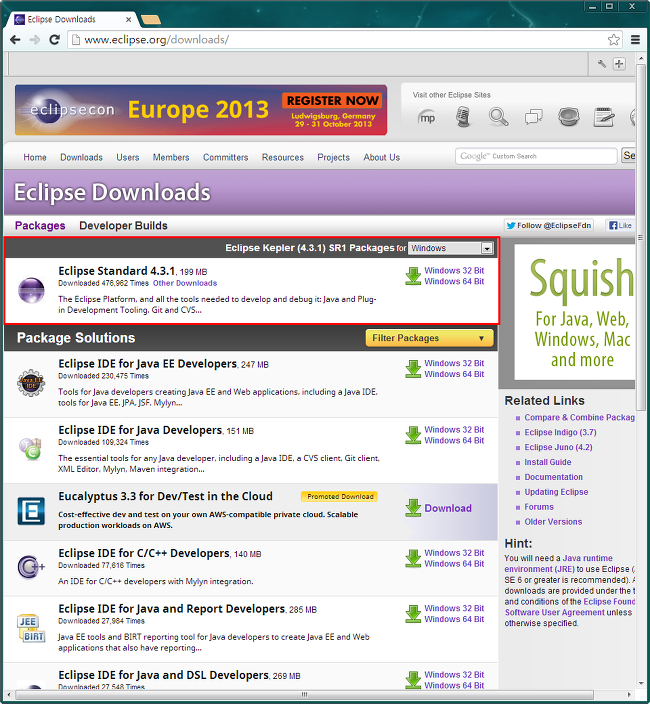Open the Resources menu item
650x704 pixels.
pyautogui.click(x=283, y=157)
